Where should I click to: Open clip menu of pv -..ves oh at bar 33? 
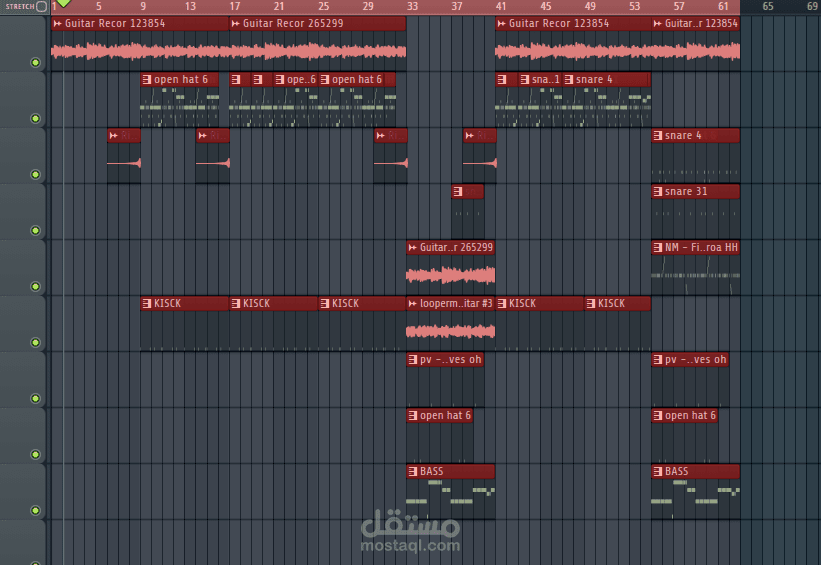coord(413,360)
